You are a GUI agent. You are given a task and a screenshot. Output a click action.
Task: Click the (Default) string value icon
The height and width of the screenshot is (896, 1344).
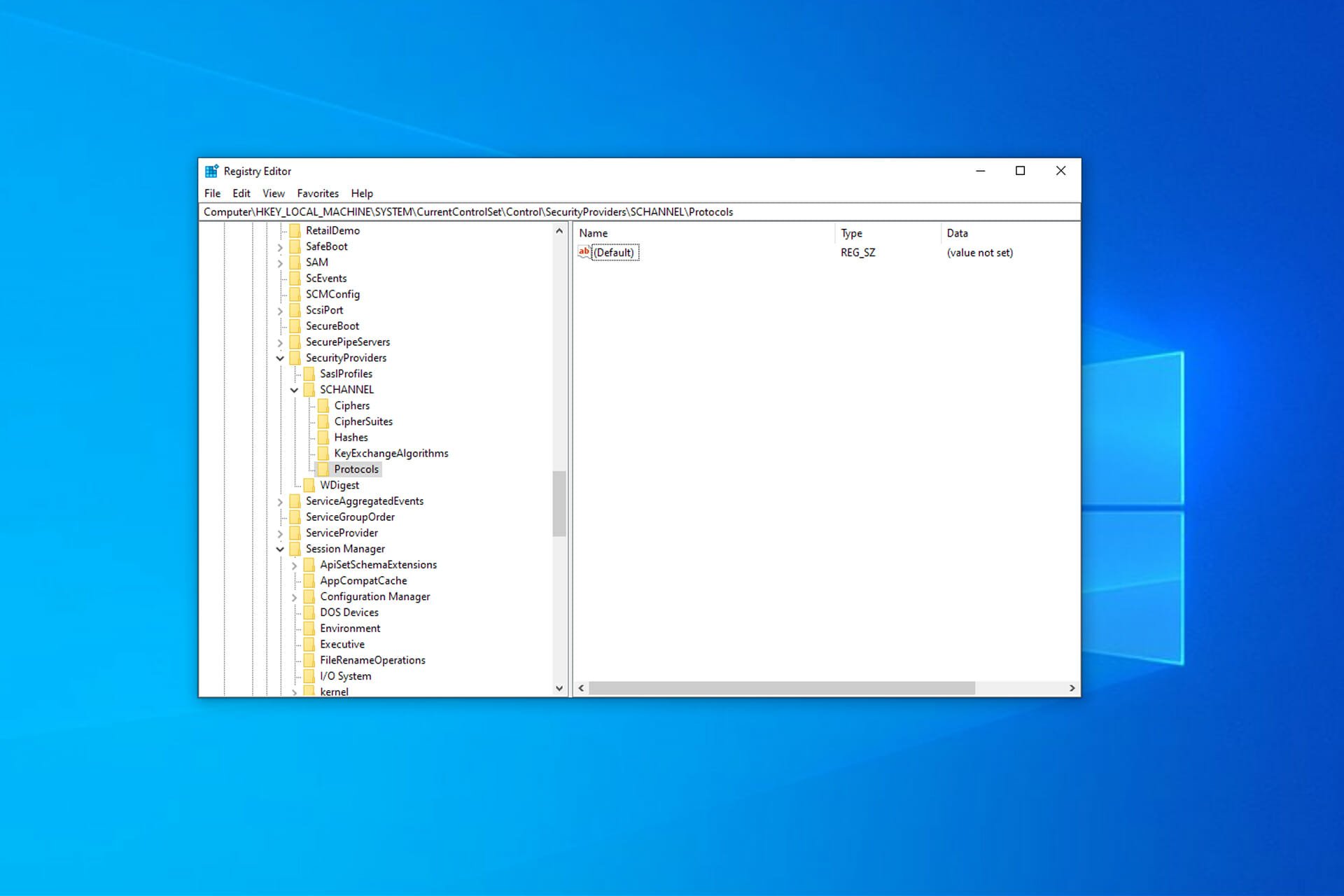pos(584,252)
